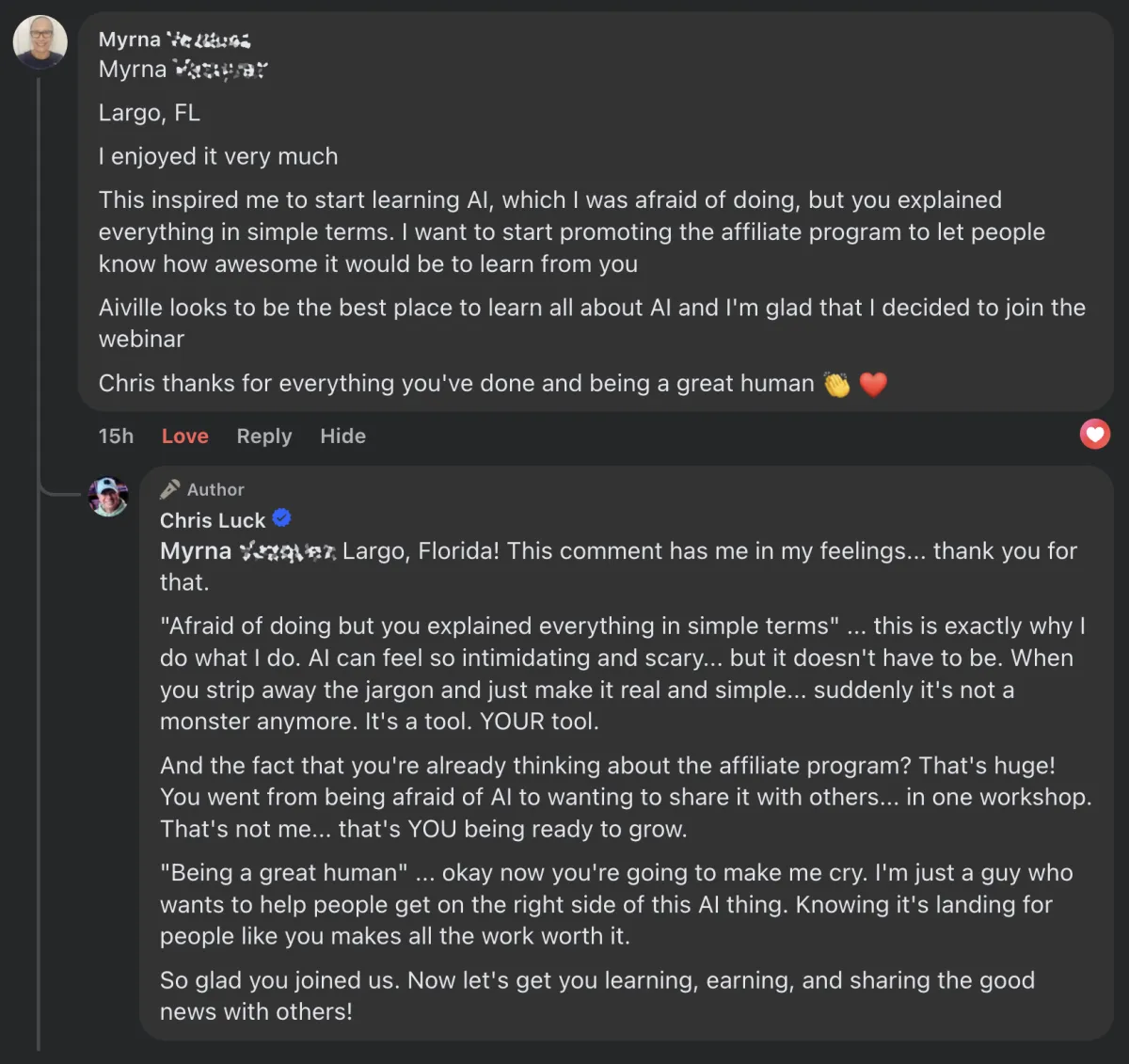This screenshot has width=1129, height=1064.
Task: Click the "So glad you joined us" paragraph
Action: pyautogui.click(x=596, y=995)
